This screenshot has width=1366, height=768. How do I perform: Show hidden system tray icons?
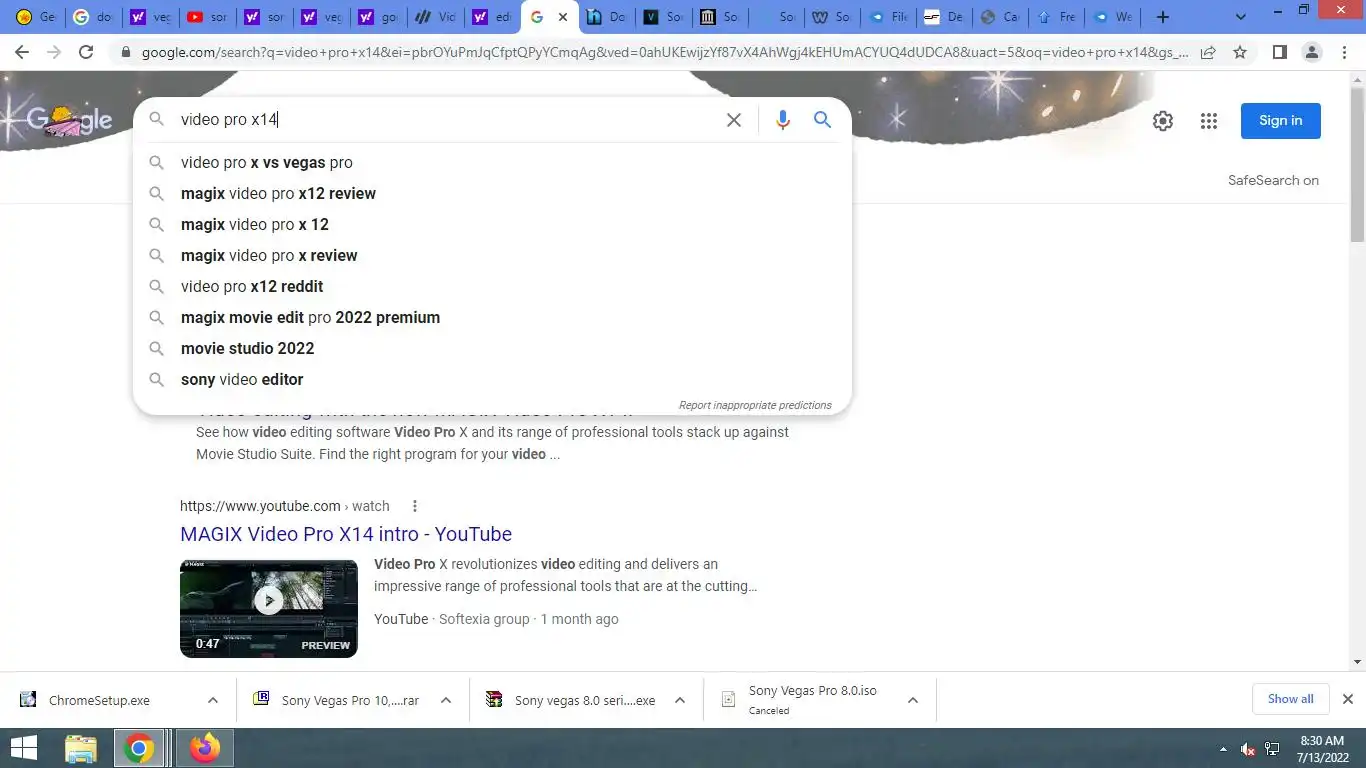point(1222,749)
